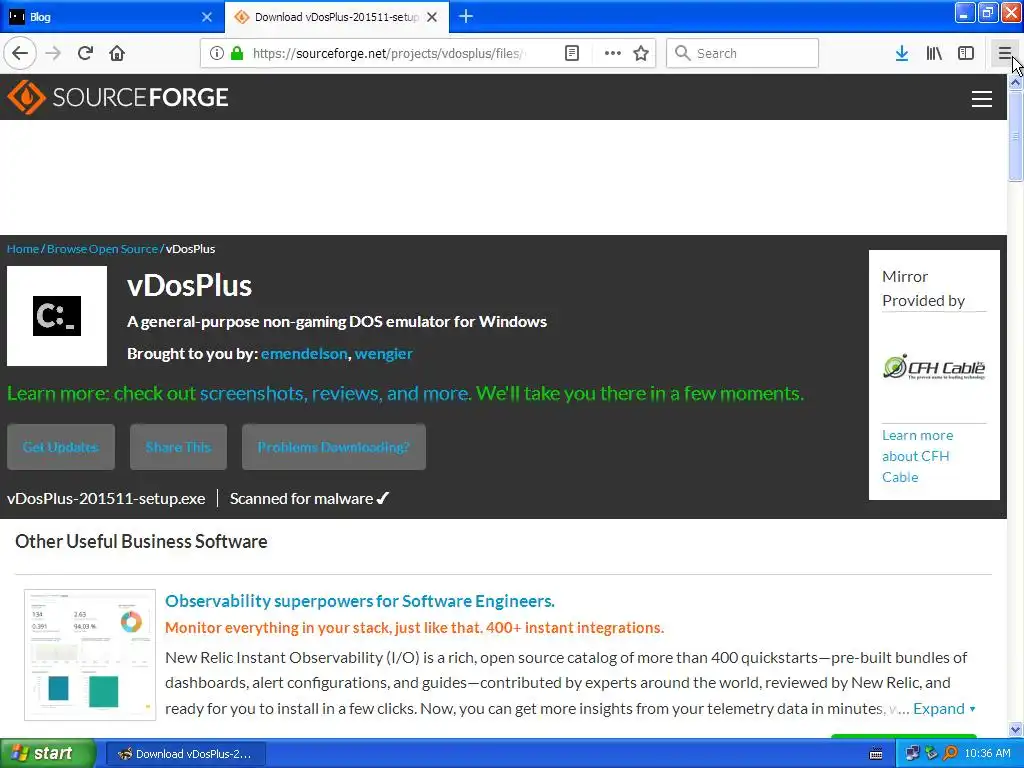Open SourceForge site hamburger menu
Screen dimensions: 1024x768
982,99
